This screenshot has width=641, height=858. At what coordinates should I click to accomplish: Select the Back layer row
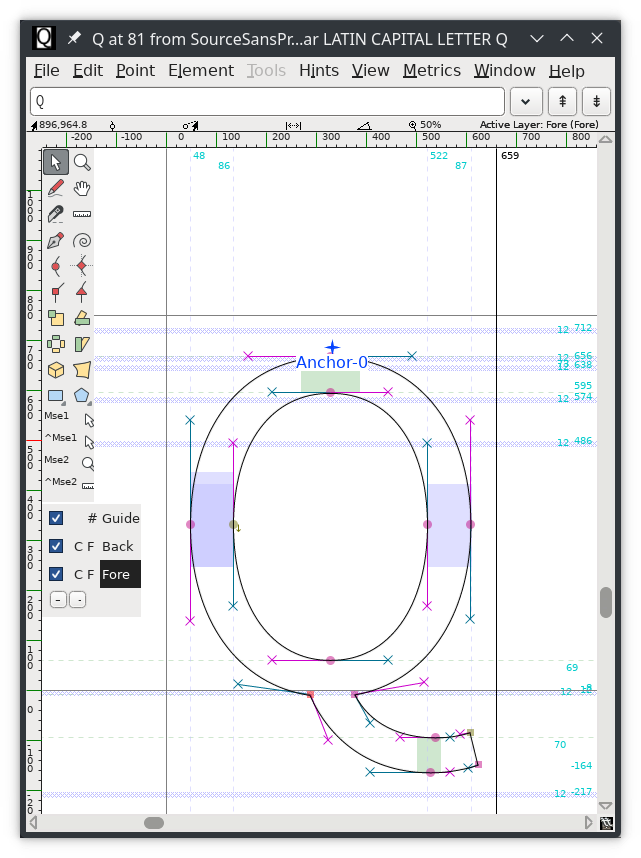pos(92,546)
